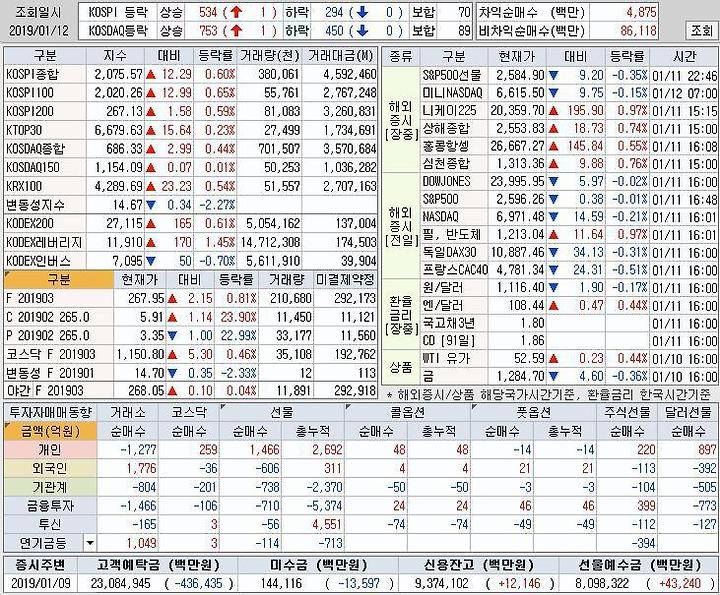This screenshot has height=595, width=720.
Task: Select the 기관계 investor row label
Action: tap(49, 488)
